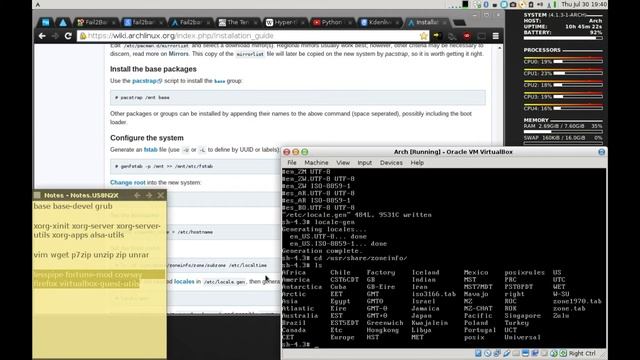Open a new Chrome tab
Screen dimensions: 640x360
click(459, 22)
